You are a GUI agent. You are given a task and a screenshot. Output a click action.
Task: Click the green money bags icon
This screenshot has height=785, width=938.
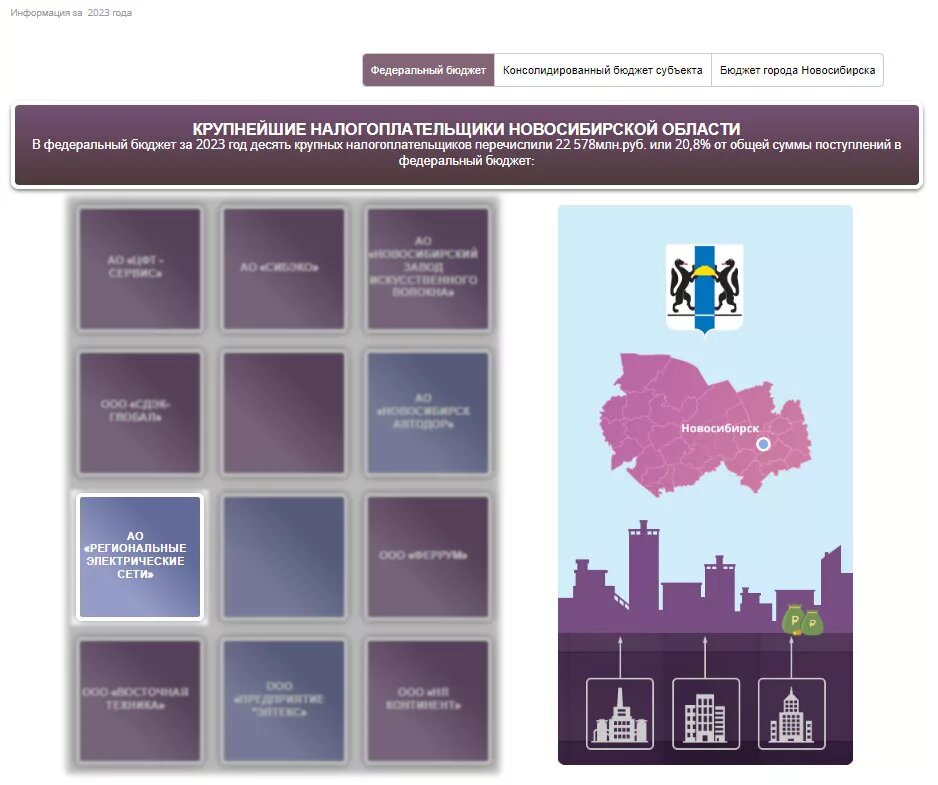803,620
